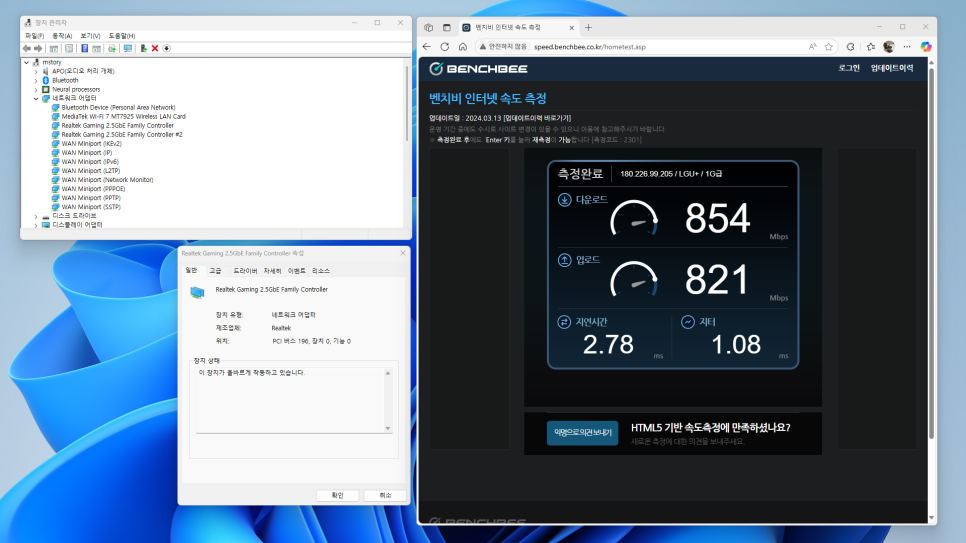Screen dimensions: 966x543
Task: Click the red X uninstall device icon
Action: click(155, 48)
